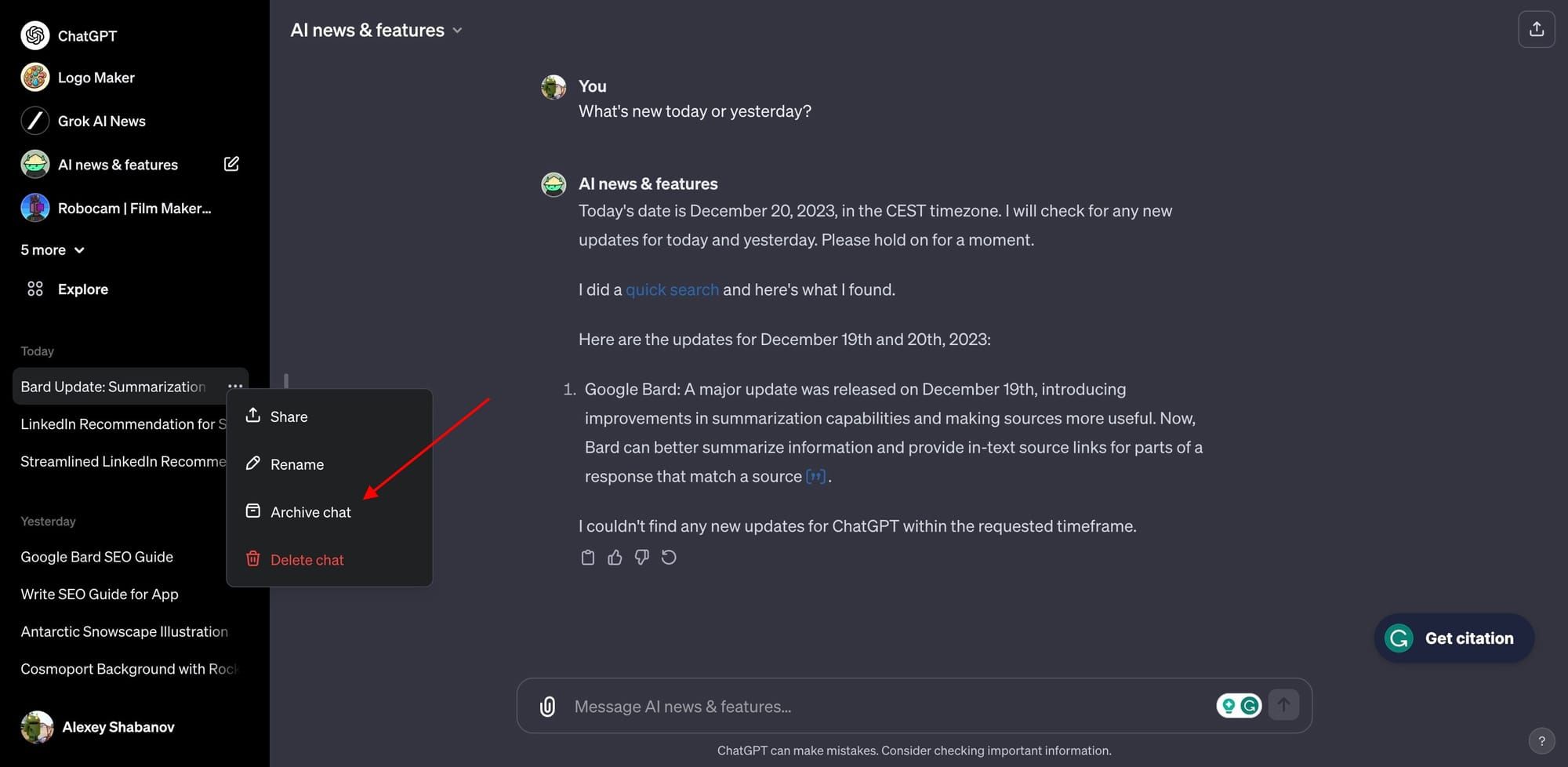Screen dimensions: 1568x767
Task: Select Archive chat from the context menu
Action: [310, 511]
